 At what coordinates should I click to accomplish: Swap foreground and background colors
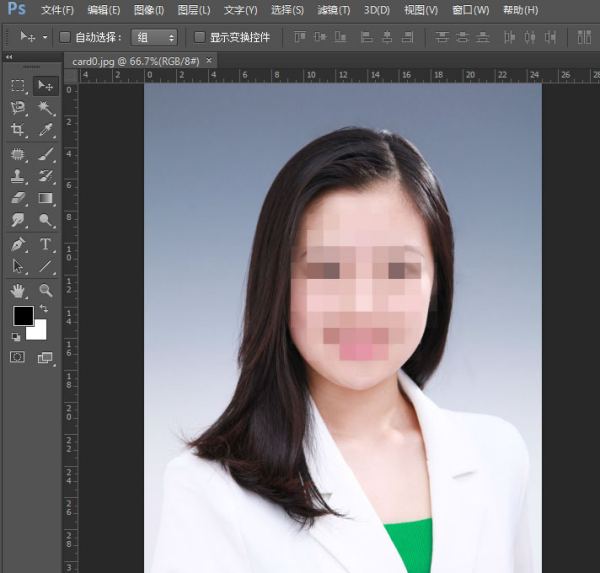click(x=44, y=310)
